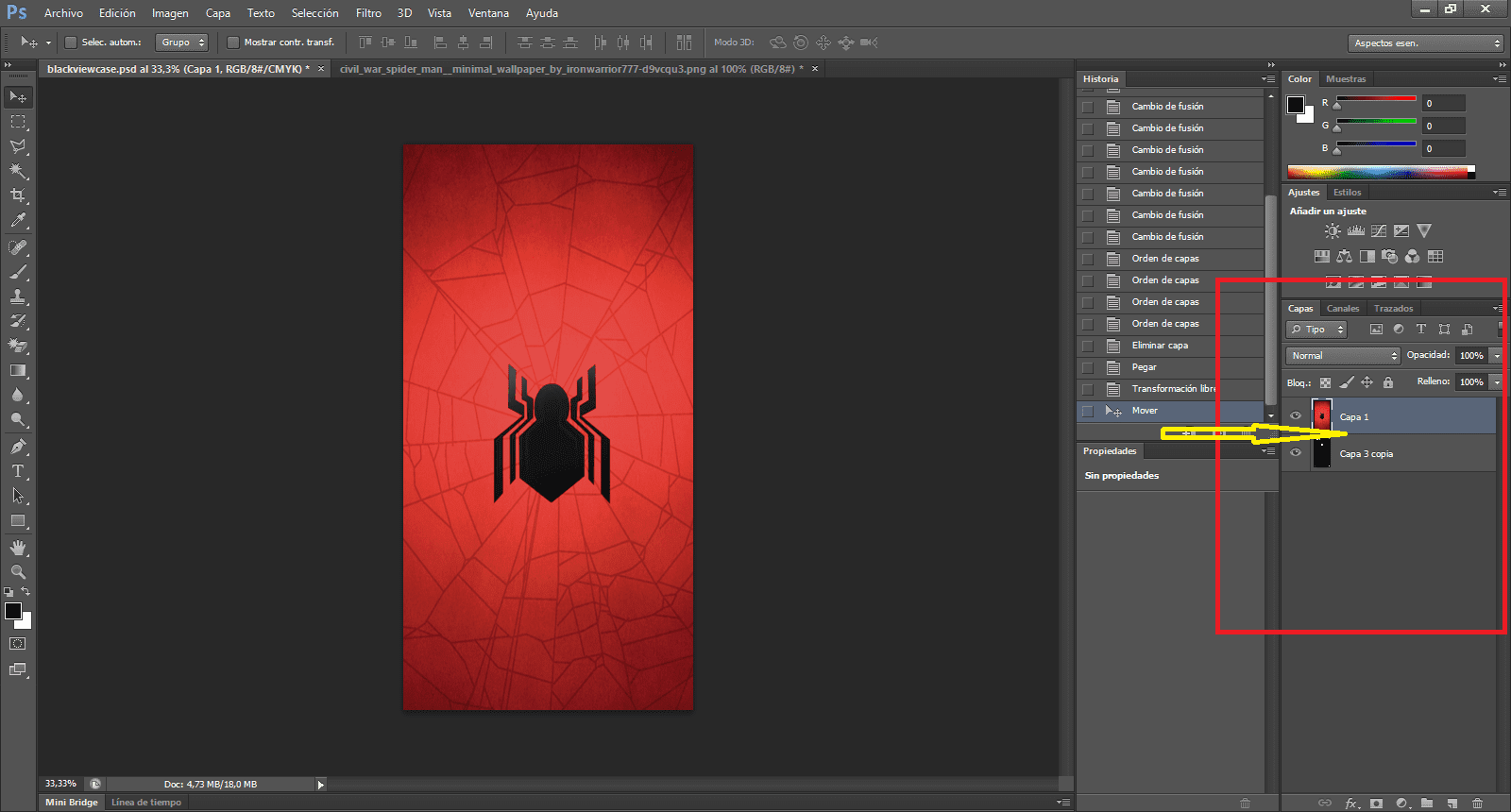Toggle lock image pixels brush icon
This screenshot has width=1511, height=812.
click(1346, 382)
